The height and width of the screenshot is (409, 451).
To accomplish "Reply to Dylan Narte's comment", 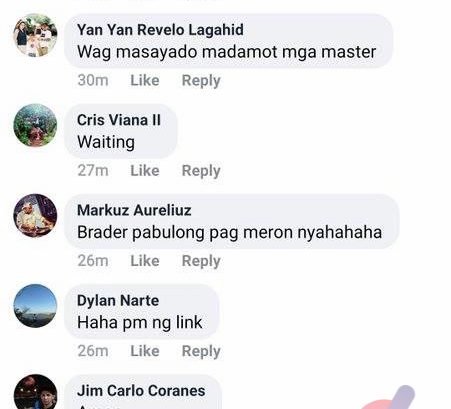I will point(201,352).
